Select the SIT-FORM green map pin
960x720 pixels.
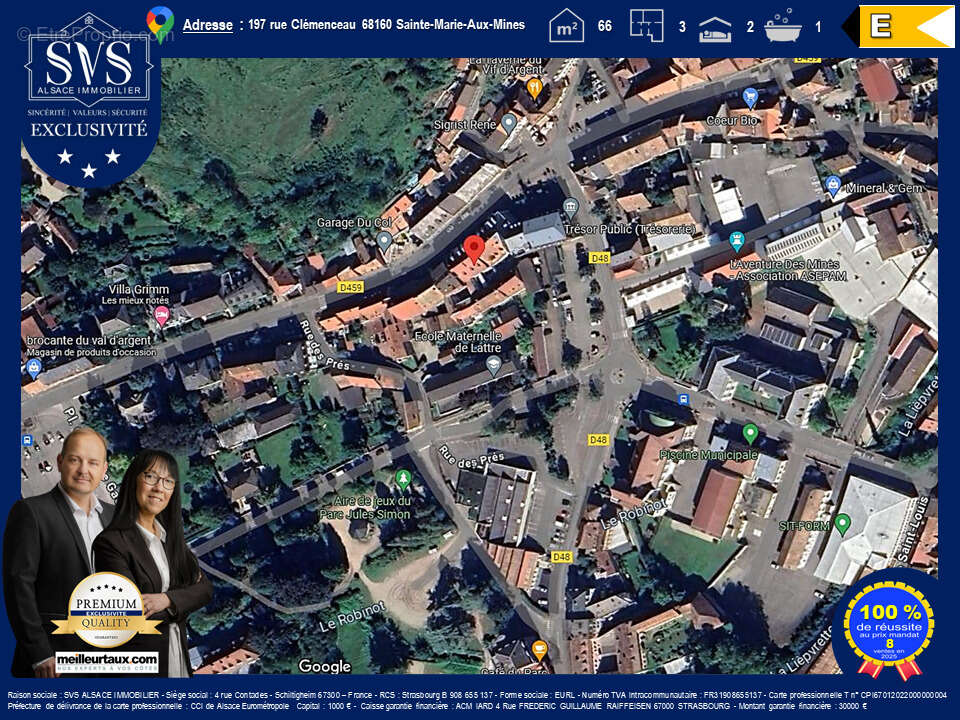842,523
